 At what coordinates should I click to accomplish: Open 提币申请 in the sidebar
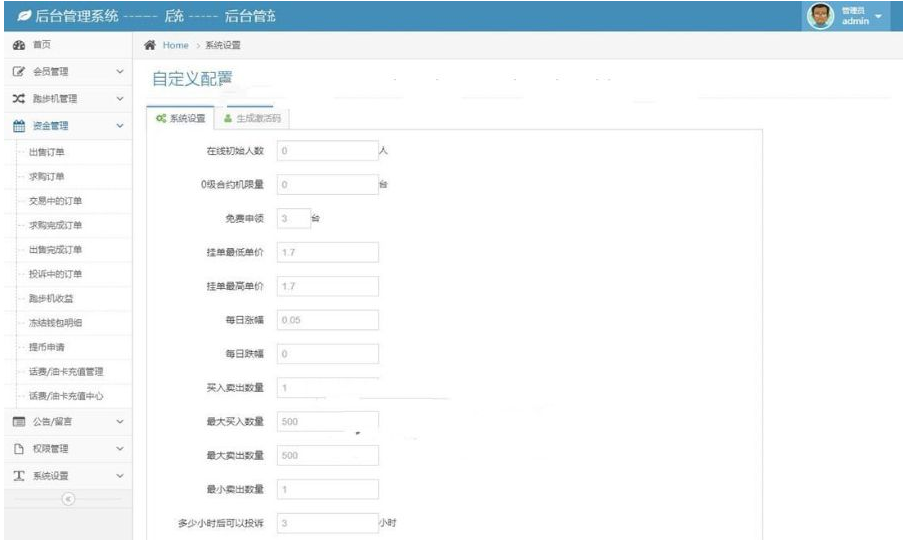46,347
